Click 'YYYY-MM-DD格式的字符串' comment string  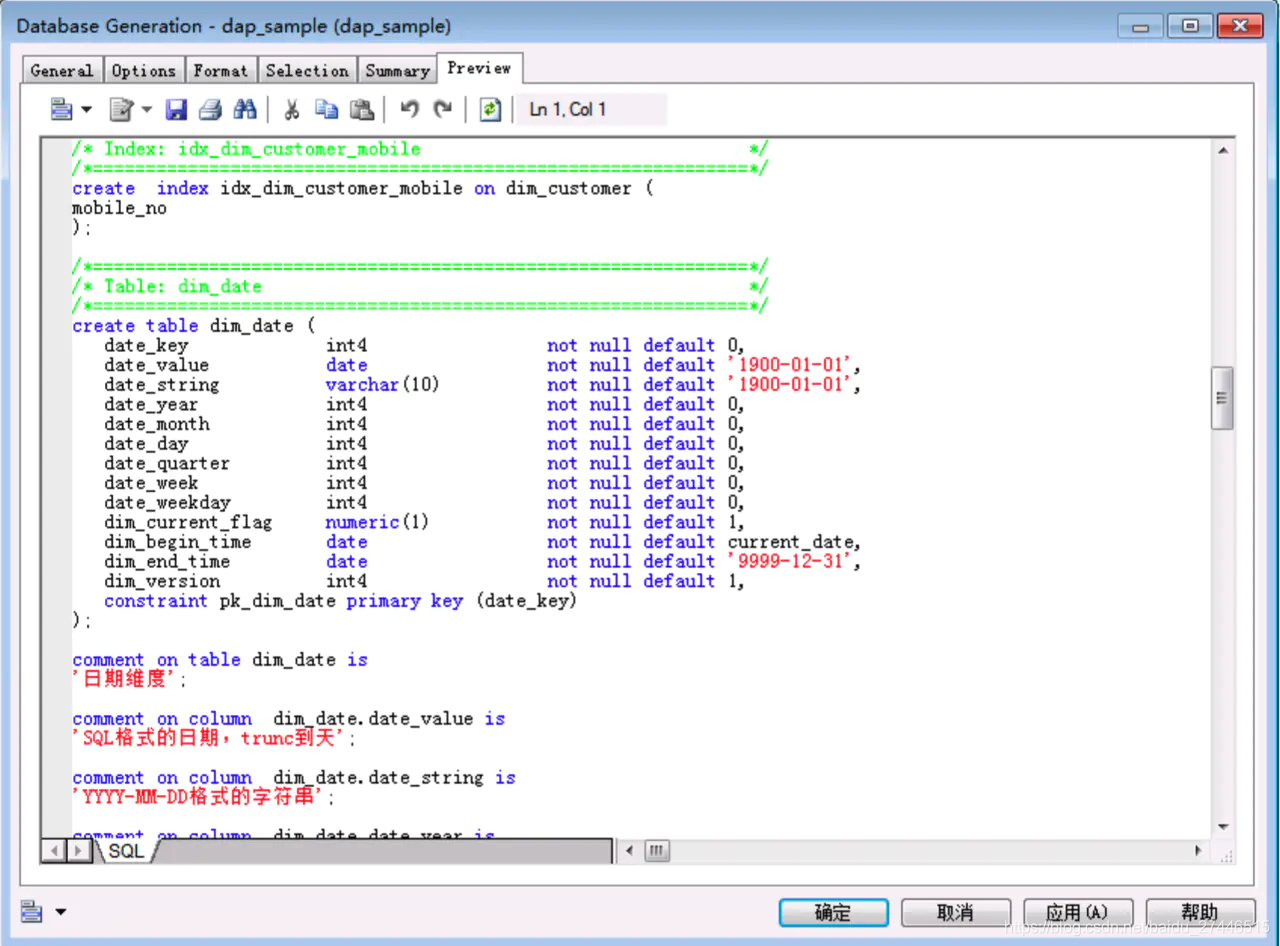click(x=199, y=797)
